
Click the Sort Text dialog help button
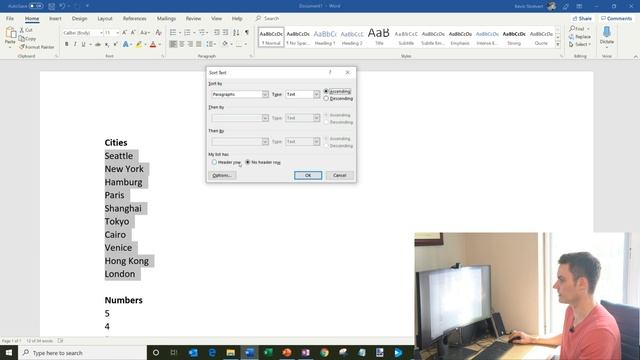tap(330, 72)
